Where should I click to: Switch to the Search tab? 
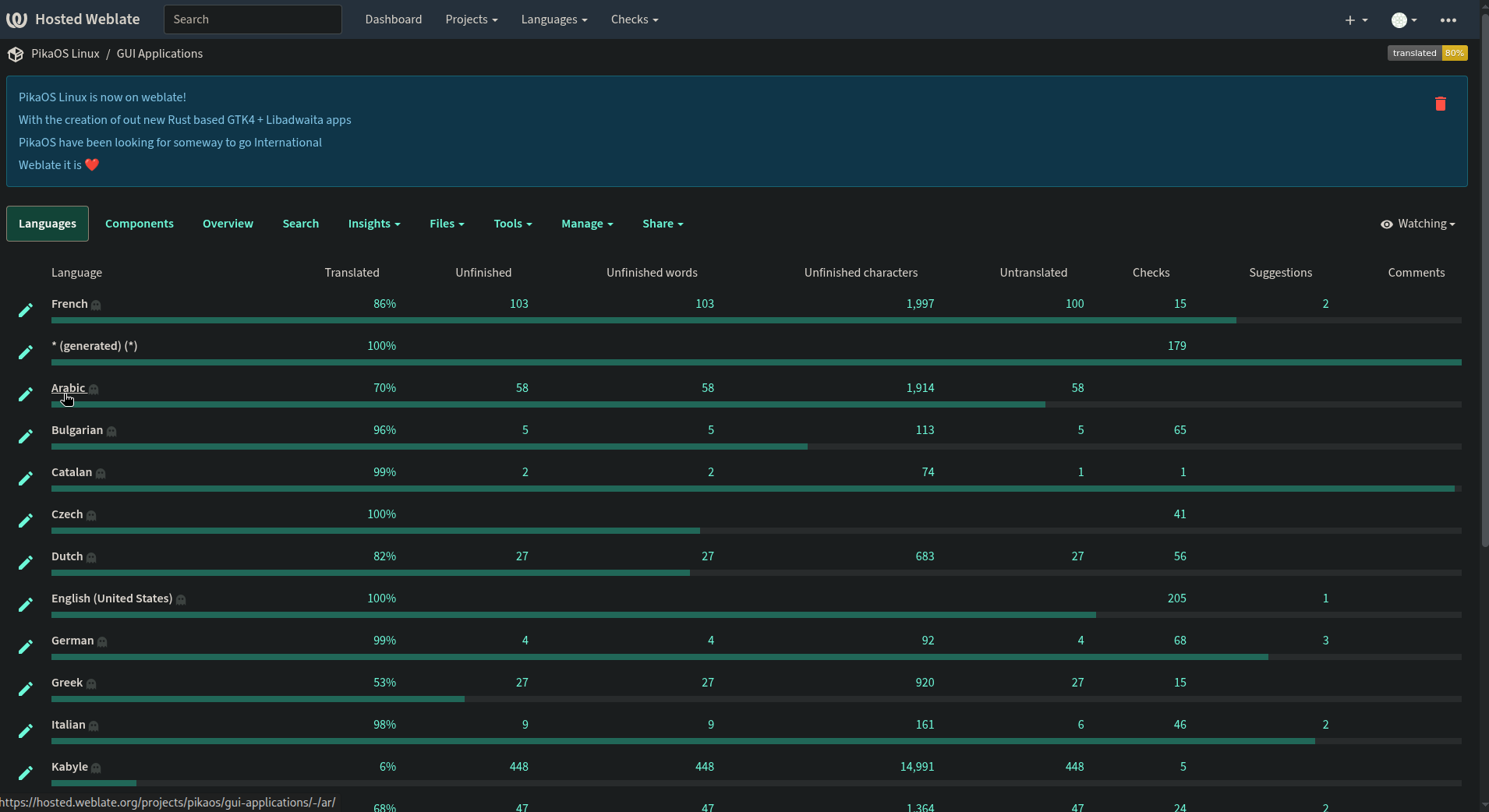tap(301, 224)
